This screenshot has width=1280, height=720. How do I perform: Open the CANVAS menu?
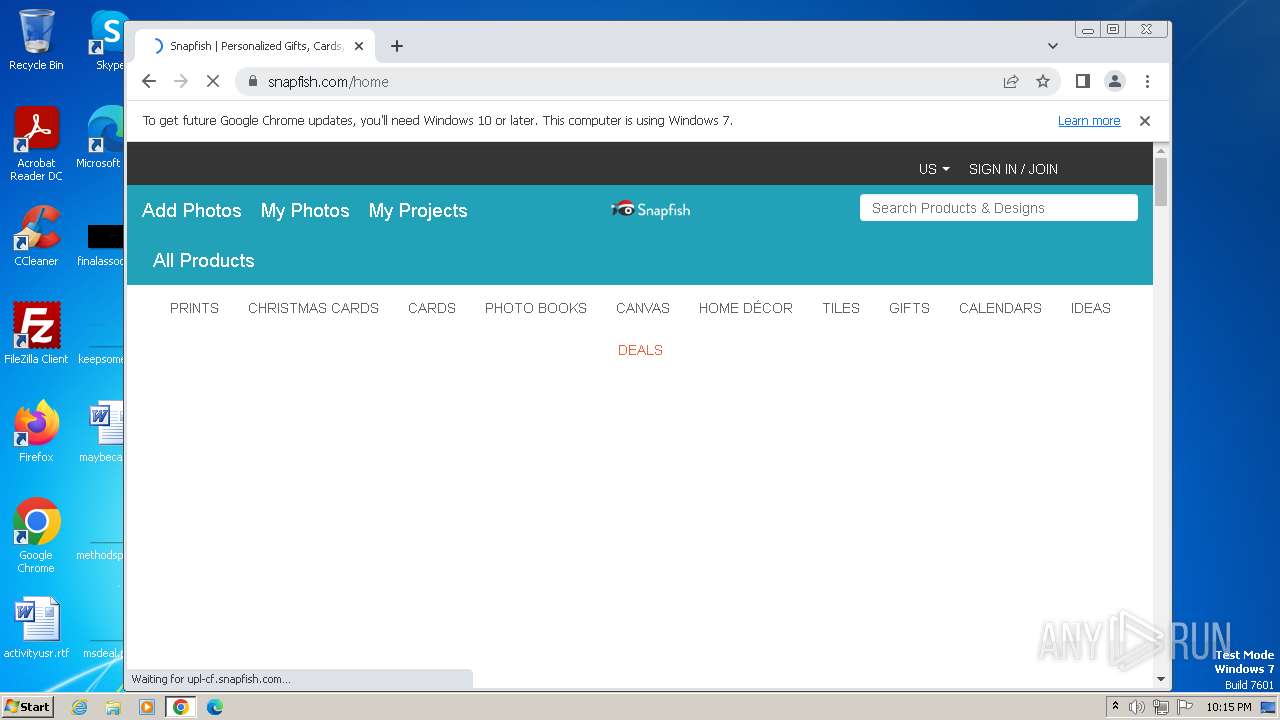pos(643,308)
